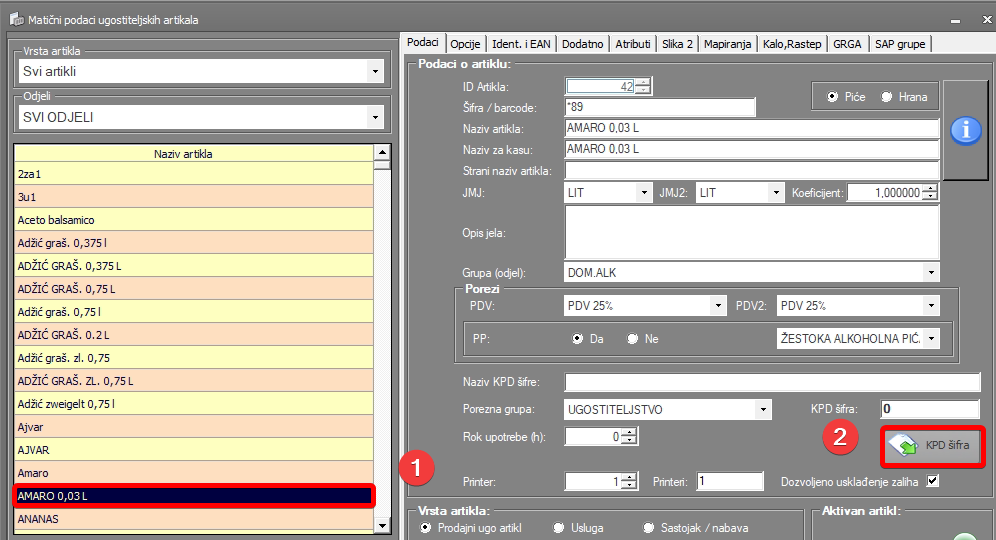This screenshot has height=540, width=996.
Task: Click the blue info icon button
Action: click(965, 130)
